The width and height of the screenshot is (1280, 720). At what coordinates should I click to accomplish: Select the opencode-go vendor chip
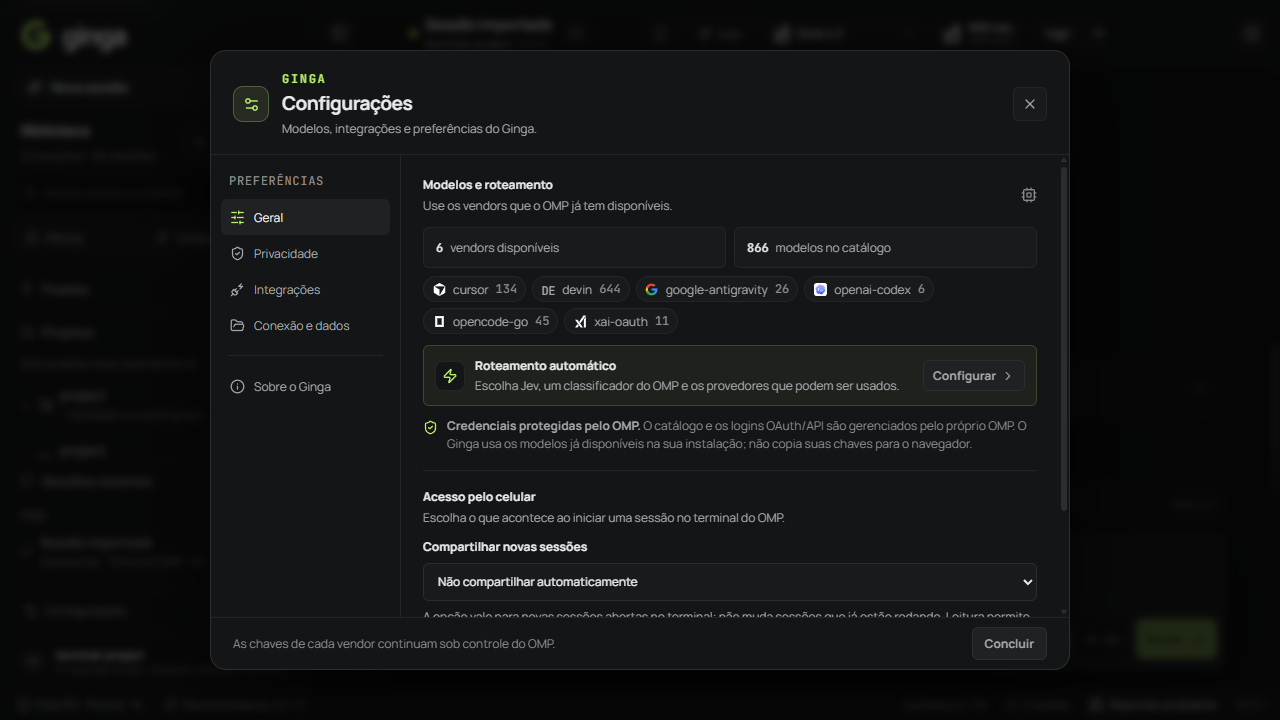[x=490, y=321]
